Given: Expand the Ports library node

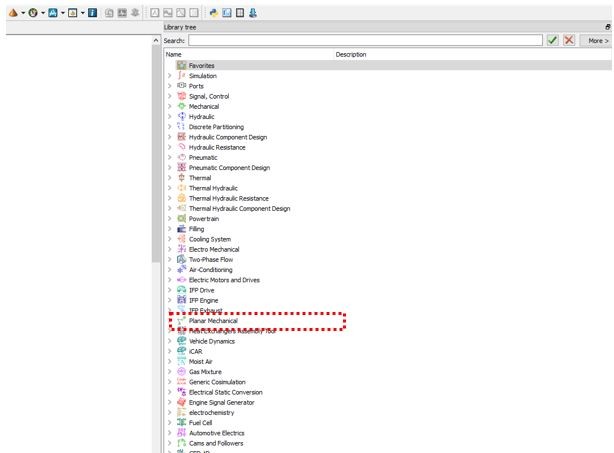Looking at the screenshot, I should (170, 86).
